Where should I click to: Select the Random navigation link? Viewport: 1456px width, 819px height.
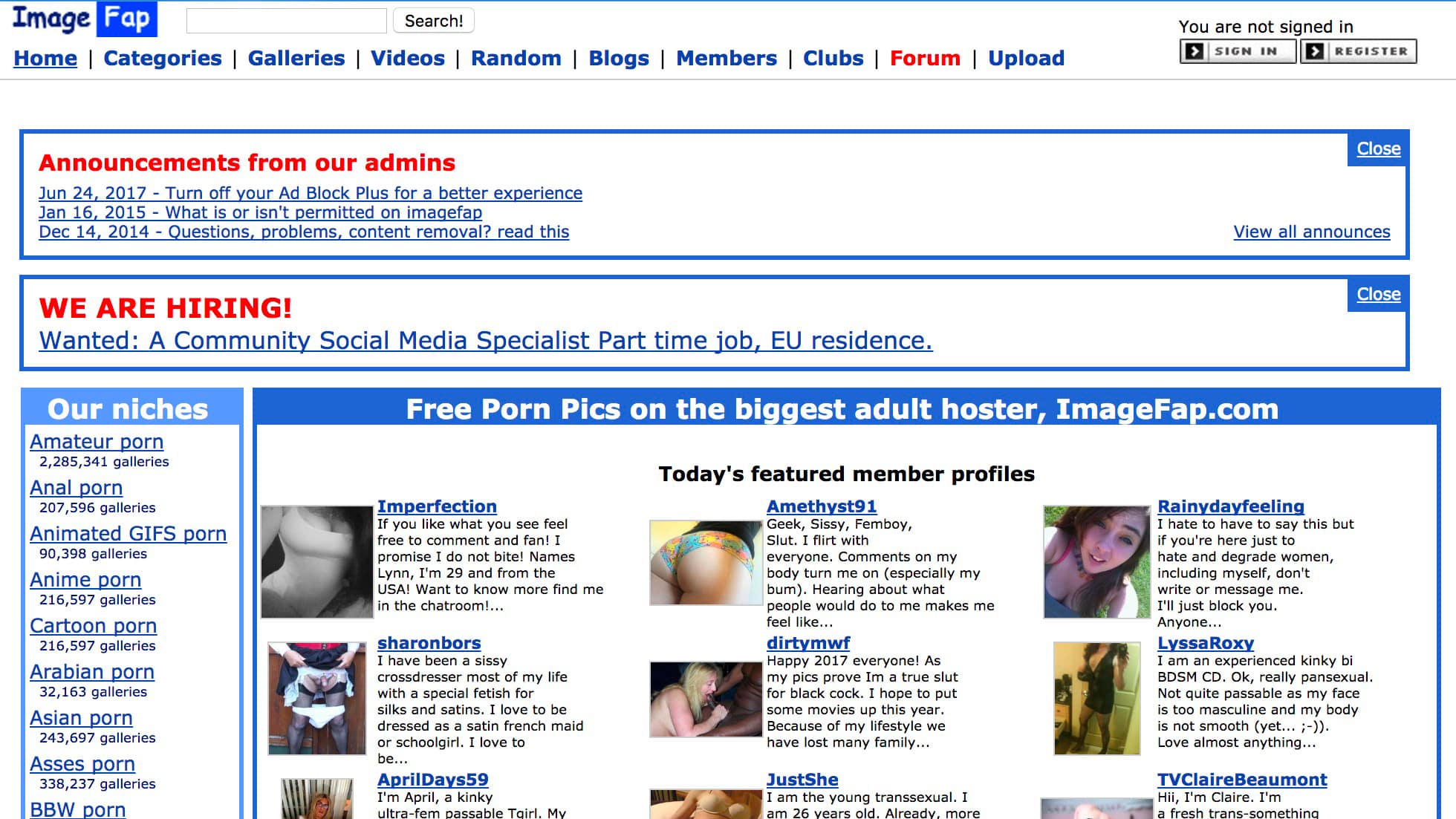[516, 58]
